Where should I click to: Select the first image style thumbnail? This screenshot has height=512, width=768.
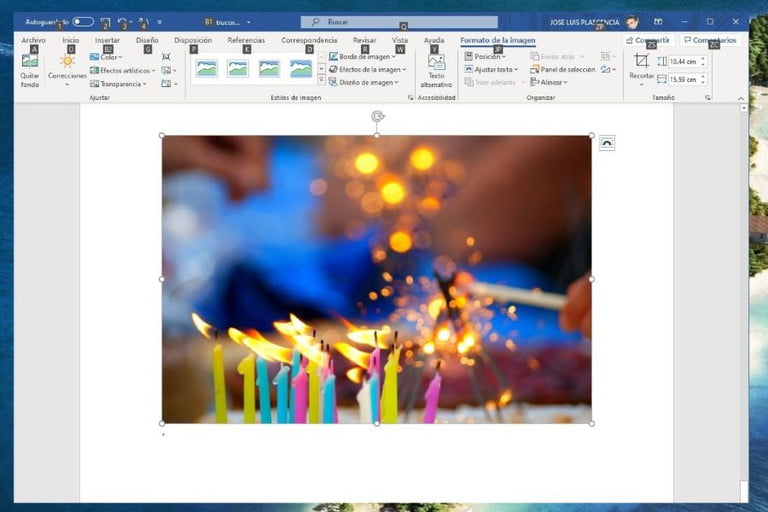click(206, 68)
